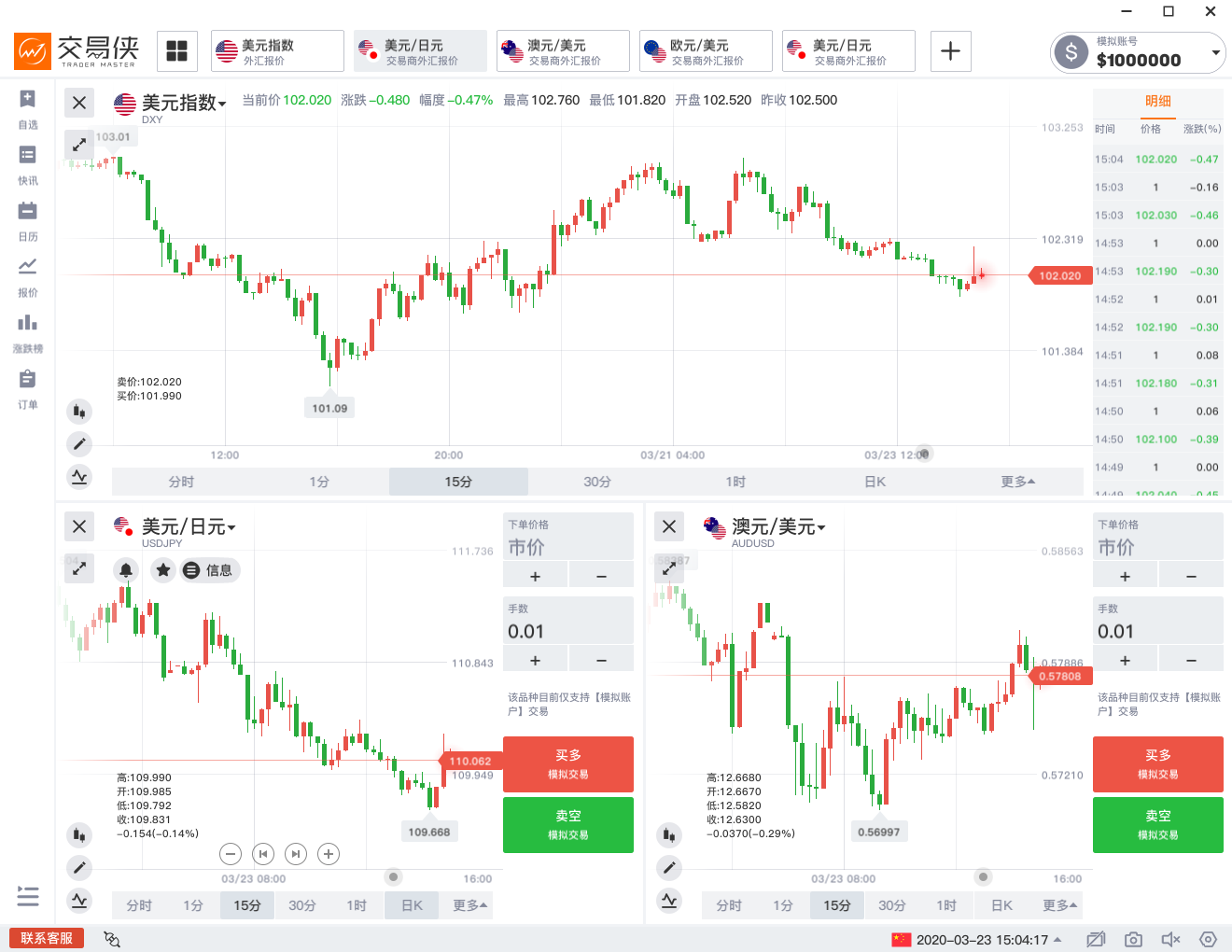Click the red 买多 button for USDJPY
Screen dimensions: 1232x952
pyautogui.click(x=567, y=763)
